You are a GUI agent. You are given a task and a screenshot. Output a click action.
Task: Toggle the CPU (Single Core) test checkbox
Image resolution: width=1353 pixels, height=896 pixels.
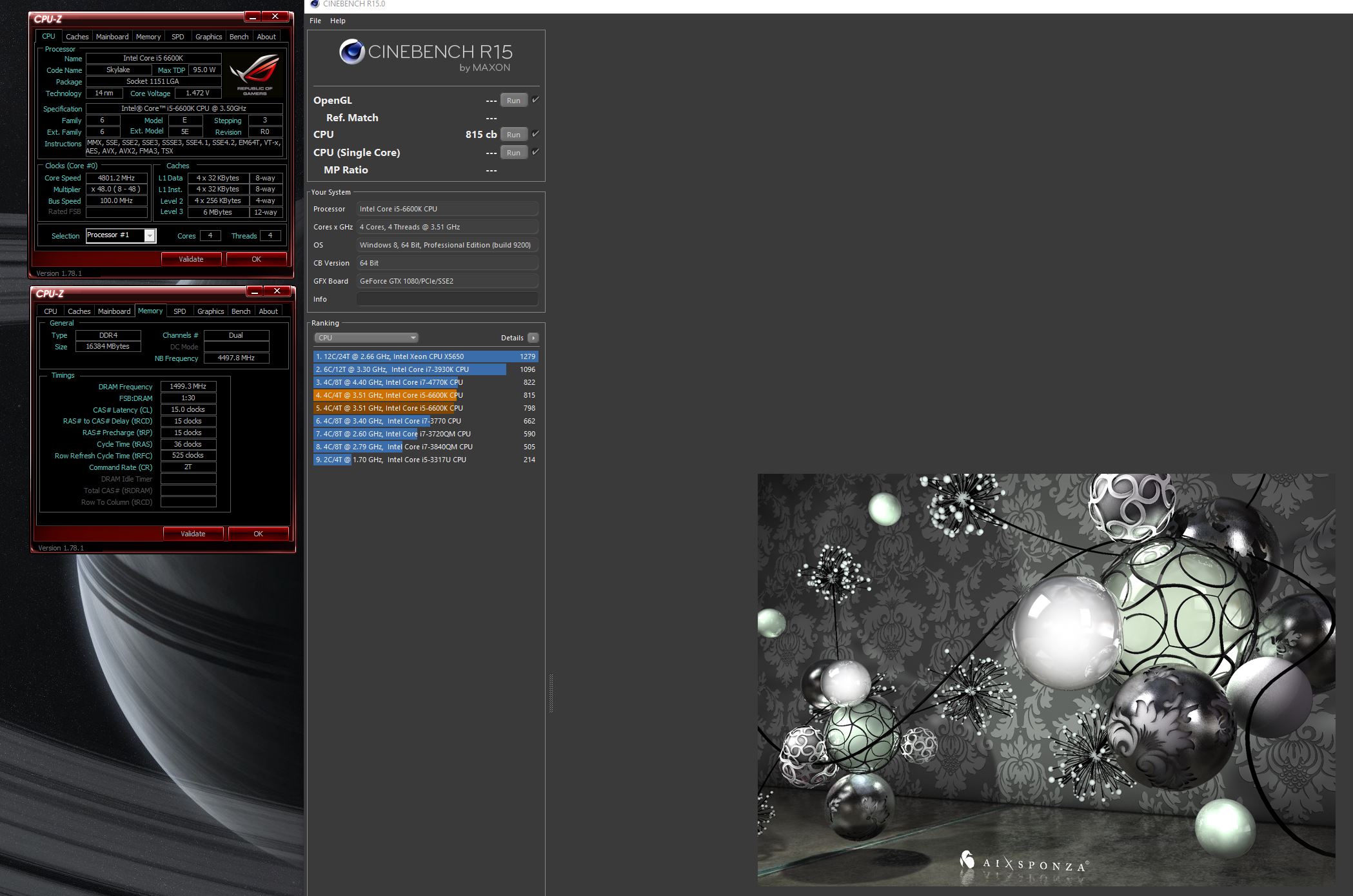click(x=535, y=152)
